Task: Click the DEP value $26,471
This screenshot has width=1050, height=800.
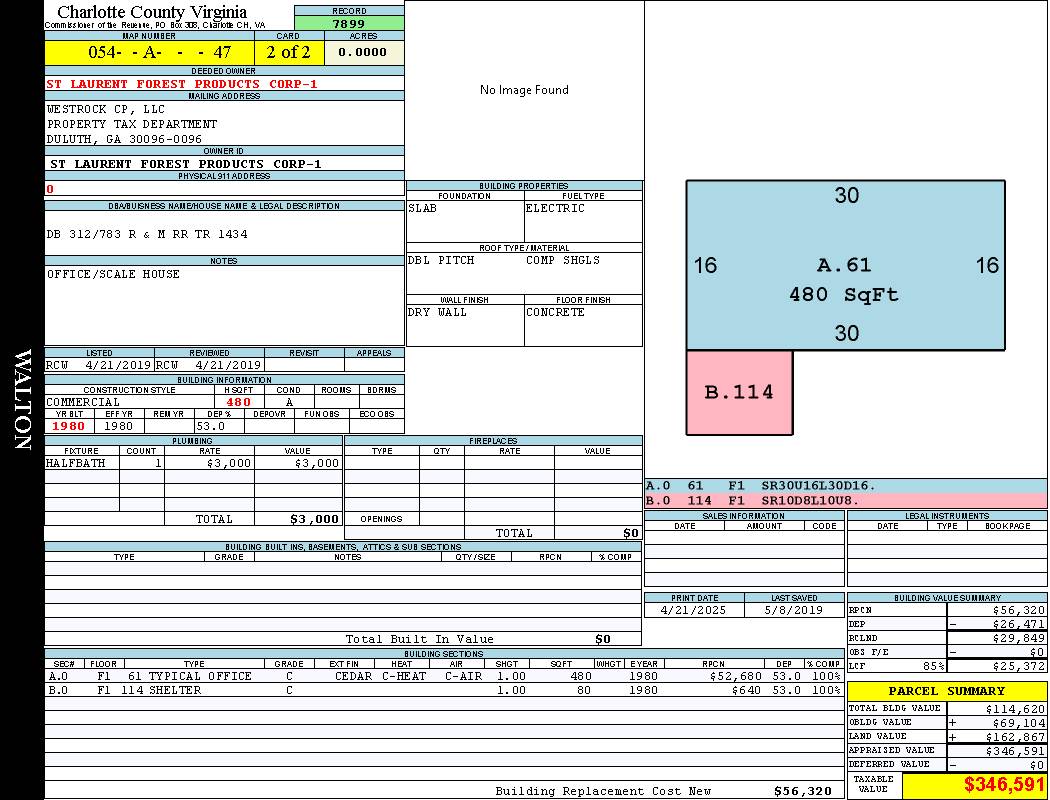Action: coord(1018,624)
